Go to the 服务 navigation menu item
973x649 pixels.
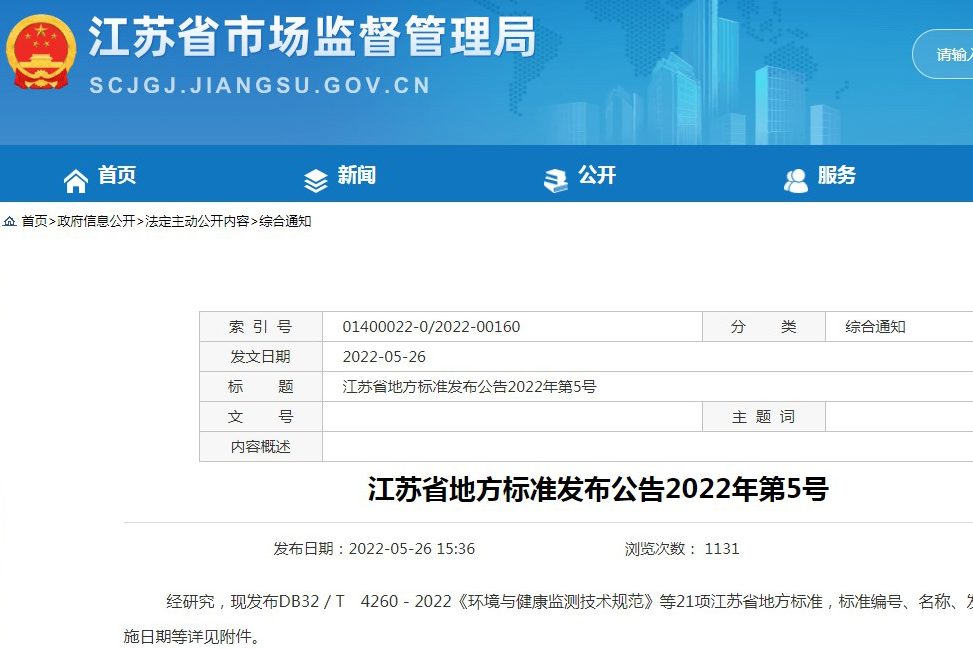837,176
